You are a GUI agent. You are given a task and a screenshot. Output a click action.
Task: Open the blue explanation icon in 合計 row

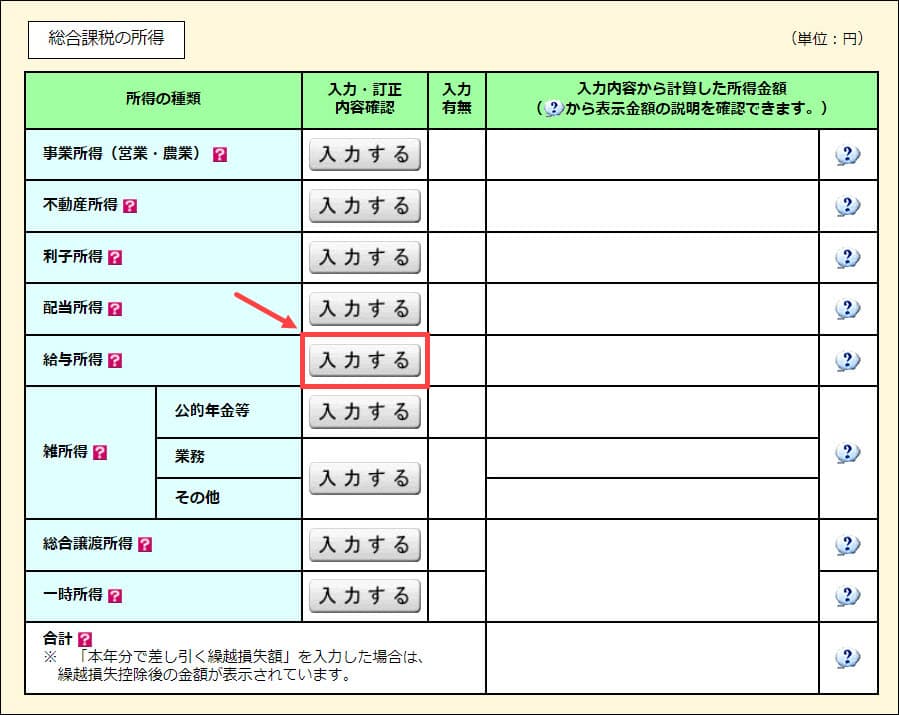tap(847, 657)
